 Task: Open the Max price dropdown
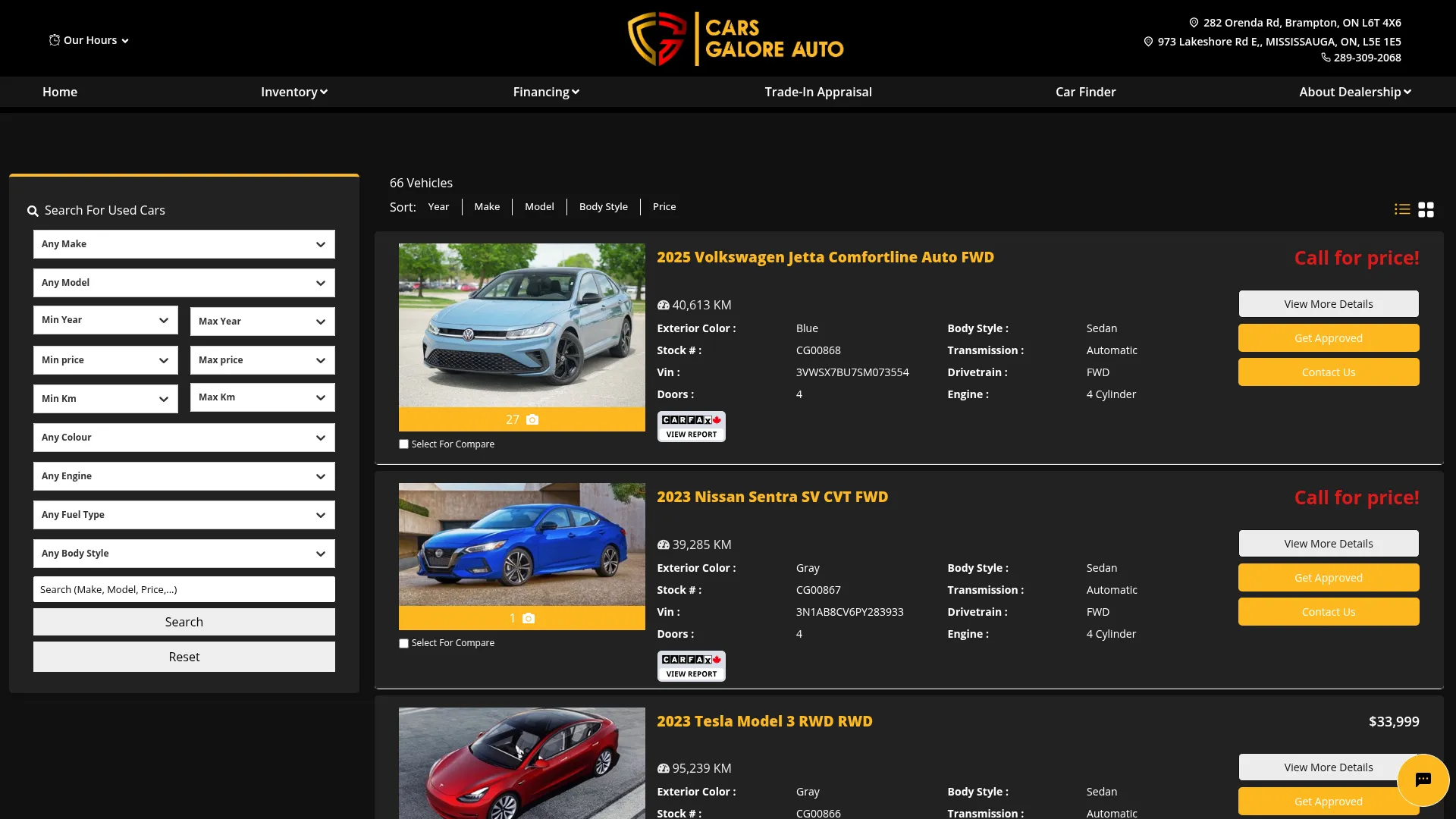point(262,360)
